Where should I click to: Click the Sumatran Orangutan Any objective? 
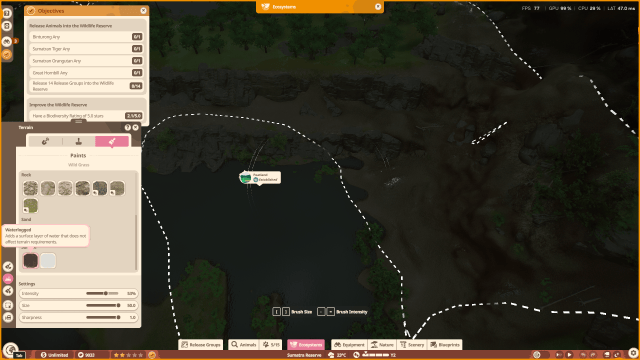(86, 60)
